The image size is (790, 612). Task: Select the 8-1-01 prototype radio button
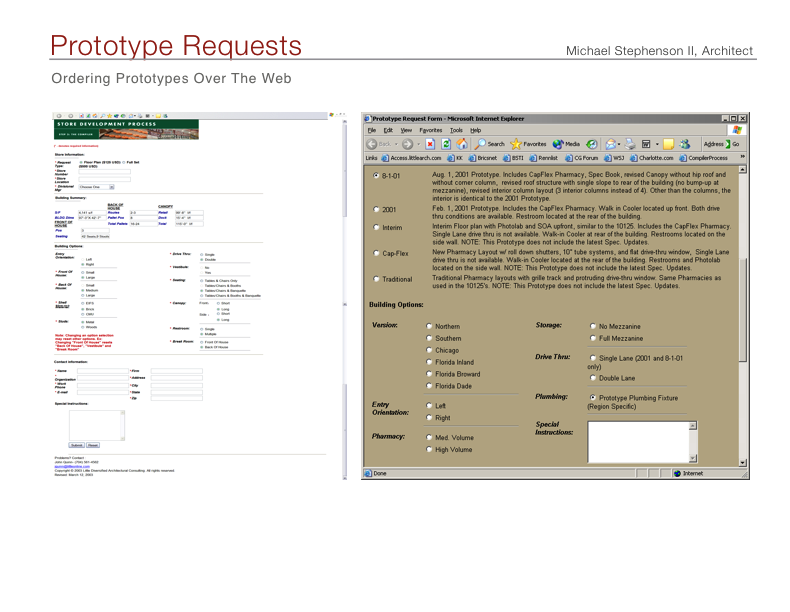[x=376, y=177]
